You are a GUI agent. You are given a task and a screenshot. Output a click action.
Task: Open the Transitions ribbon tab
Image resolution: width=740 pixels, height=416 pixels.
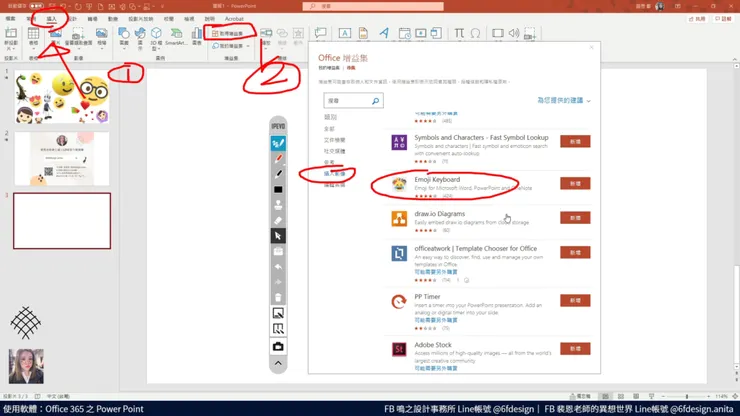92,19
